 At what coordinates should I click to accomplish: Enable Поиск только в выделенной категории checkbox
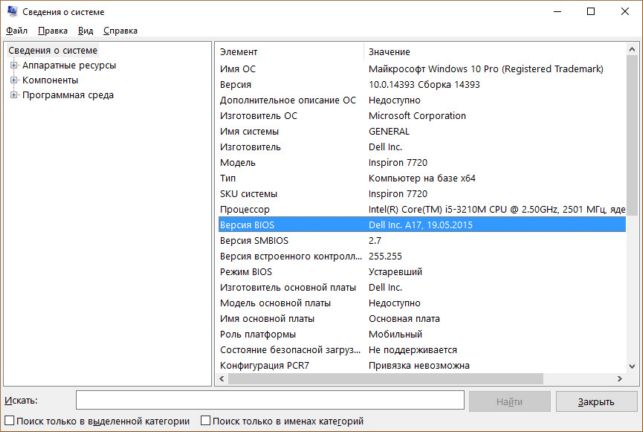click(x=9, y=421)
